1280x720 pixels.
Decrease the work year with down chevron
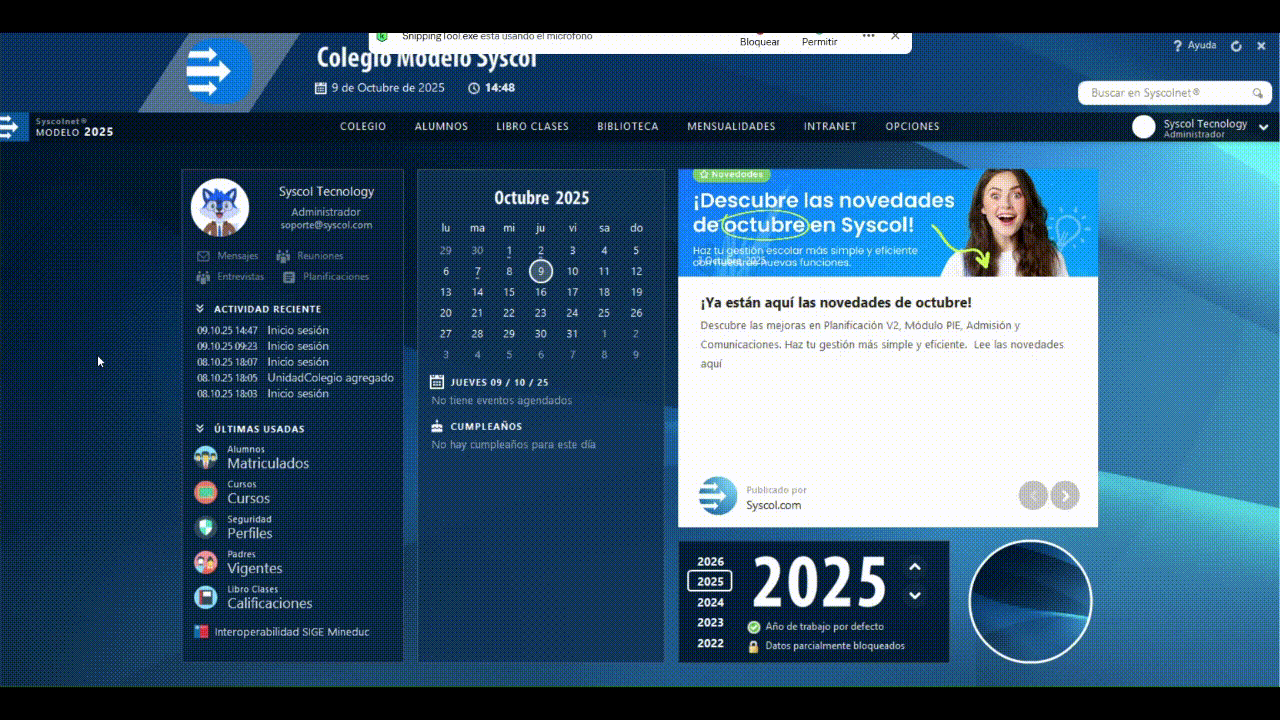tap(914, 596)
